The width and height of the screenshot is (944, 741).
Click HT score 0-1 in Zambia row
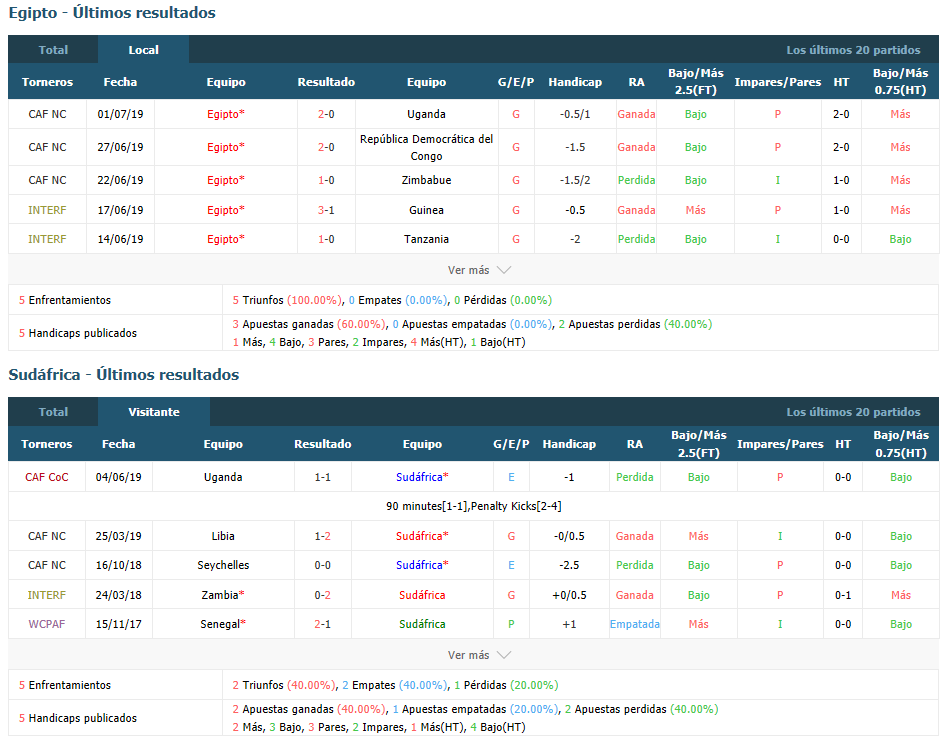[843, 595]
